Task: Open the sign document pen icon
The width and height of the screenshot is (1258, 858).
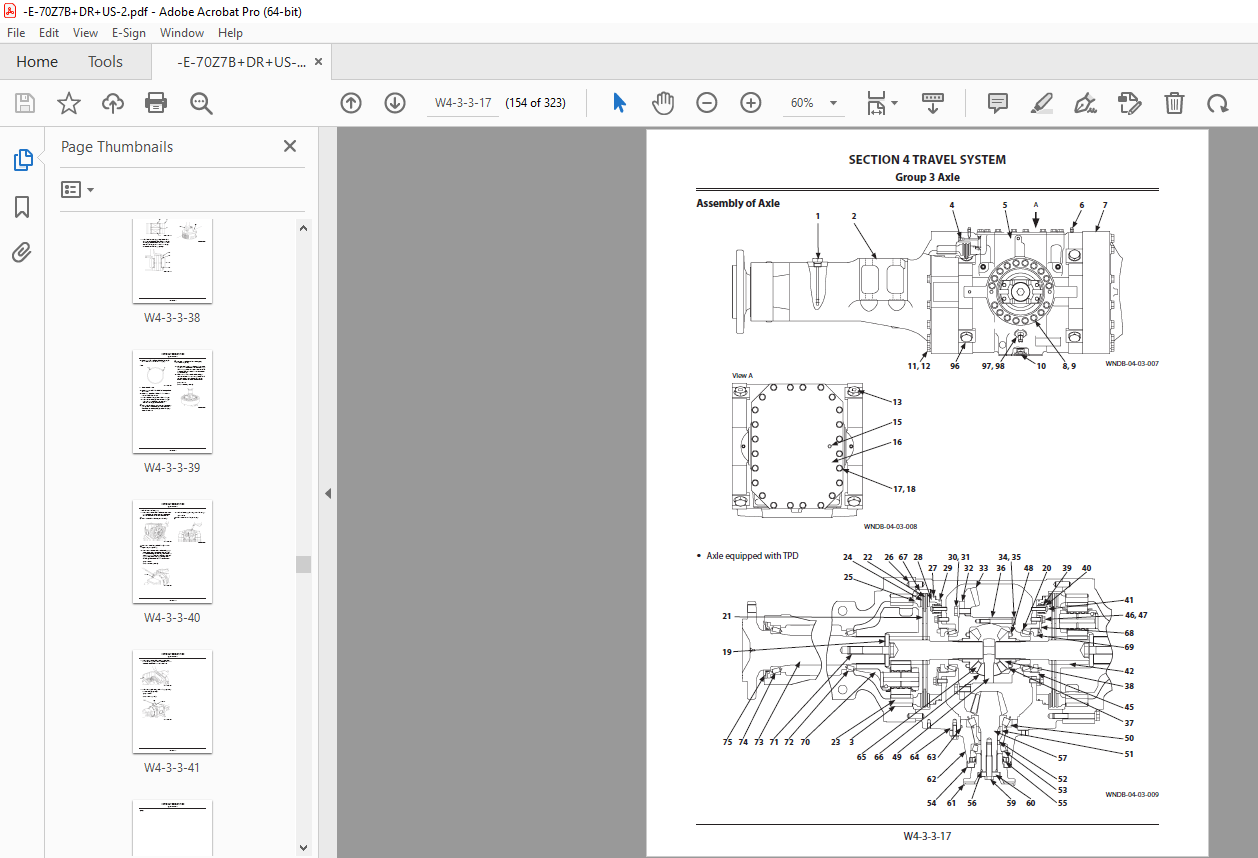Action: pos(1085,103)
